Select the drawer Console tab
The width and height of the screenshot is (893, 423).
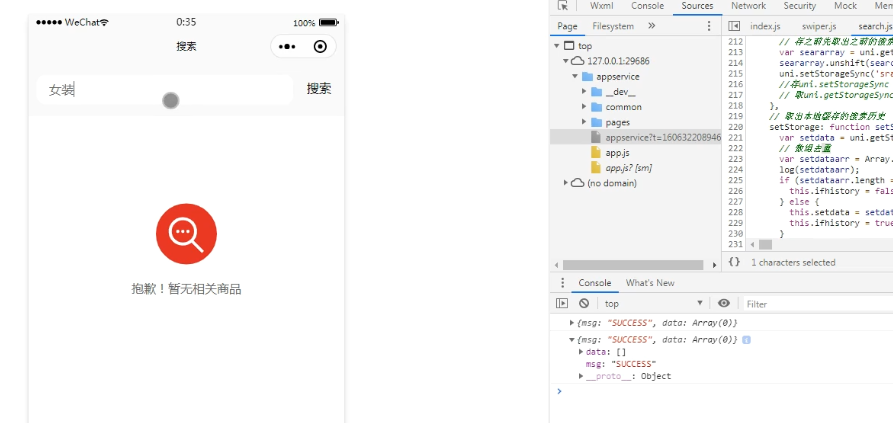click(x=595, y=283)
